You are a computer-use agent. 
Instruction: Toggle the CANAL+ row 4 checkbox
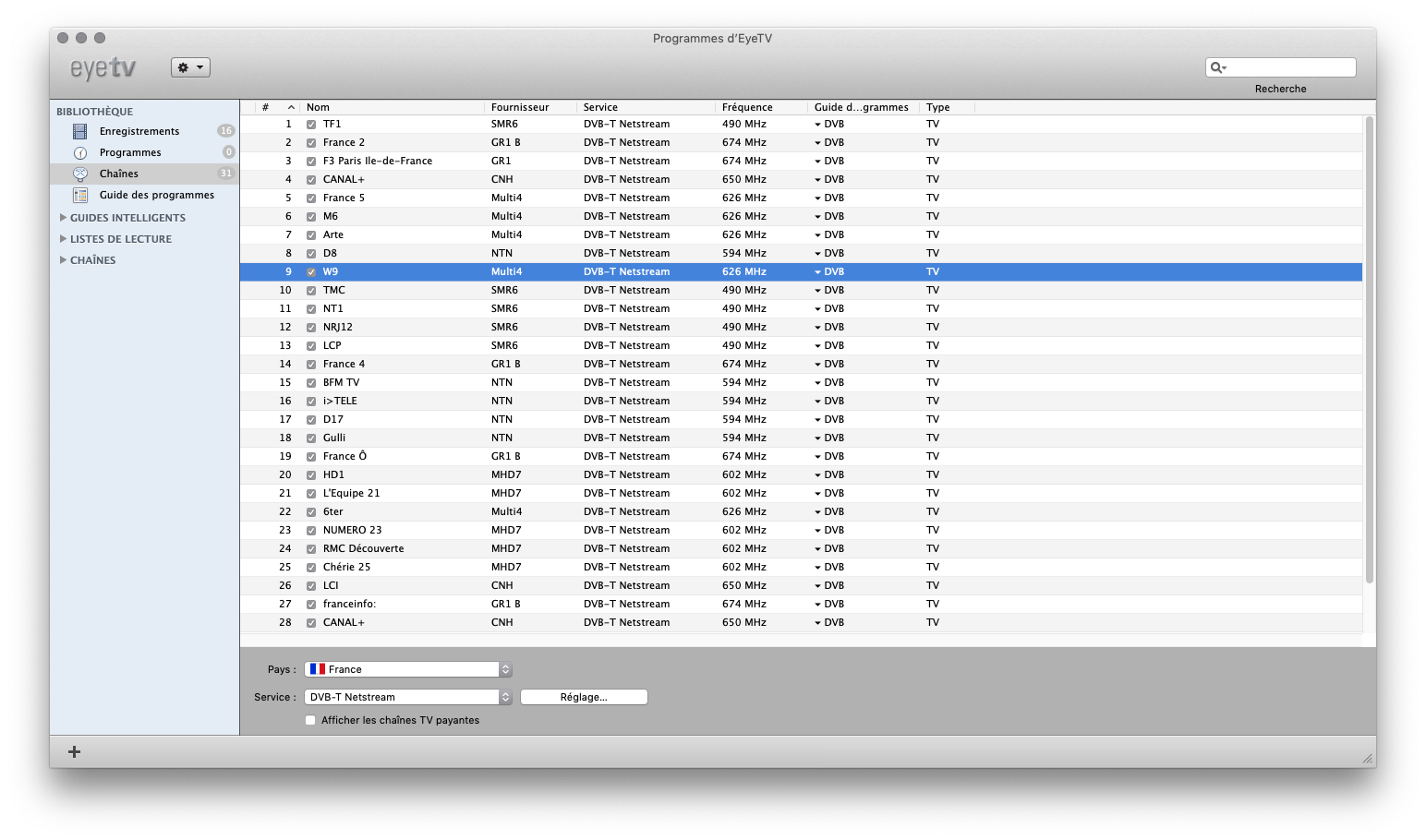(x=311, y=180)
